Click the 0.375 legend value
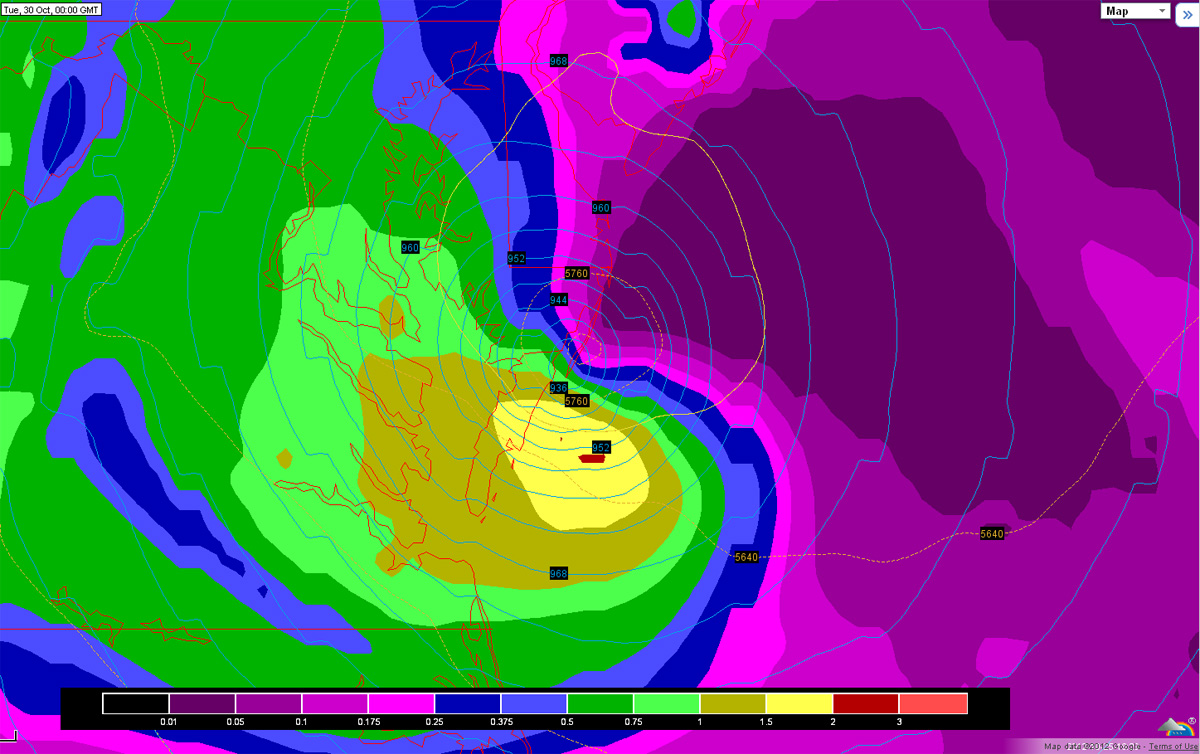This screenshot has height=754, width=1200. pyautogui.click(x=501, y=722)
